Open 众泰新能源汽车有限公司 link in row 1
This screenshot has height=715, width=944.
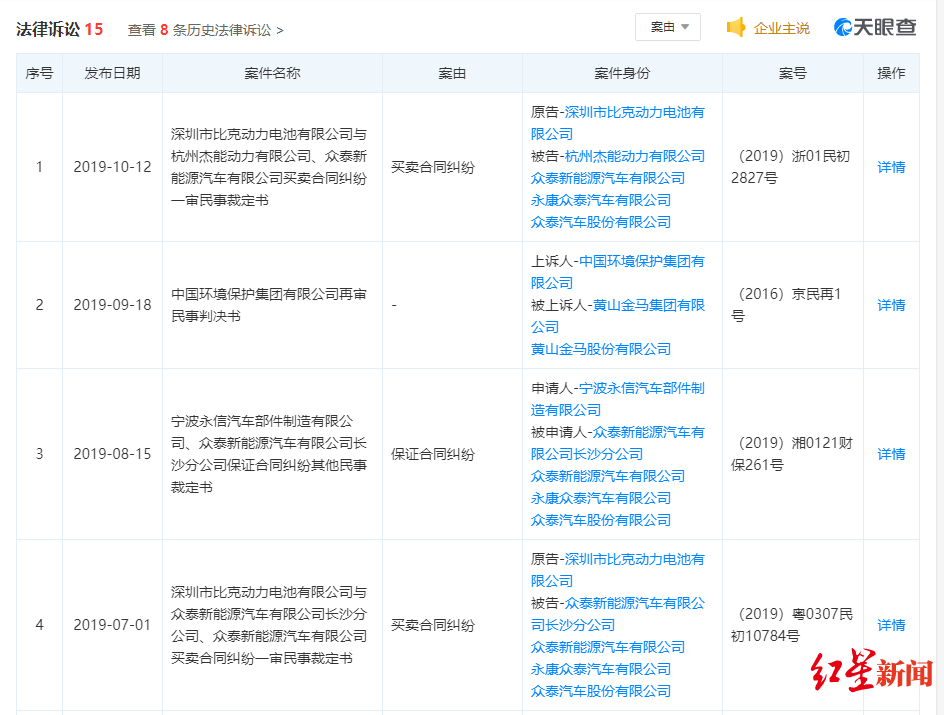tap(608, 178)
